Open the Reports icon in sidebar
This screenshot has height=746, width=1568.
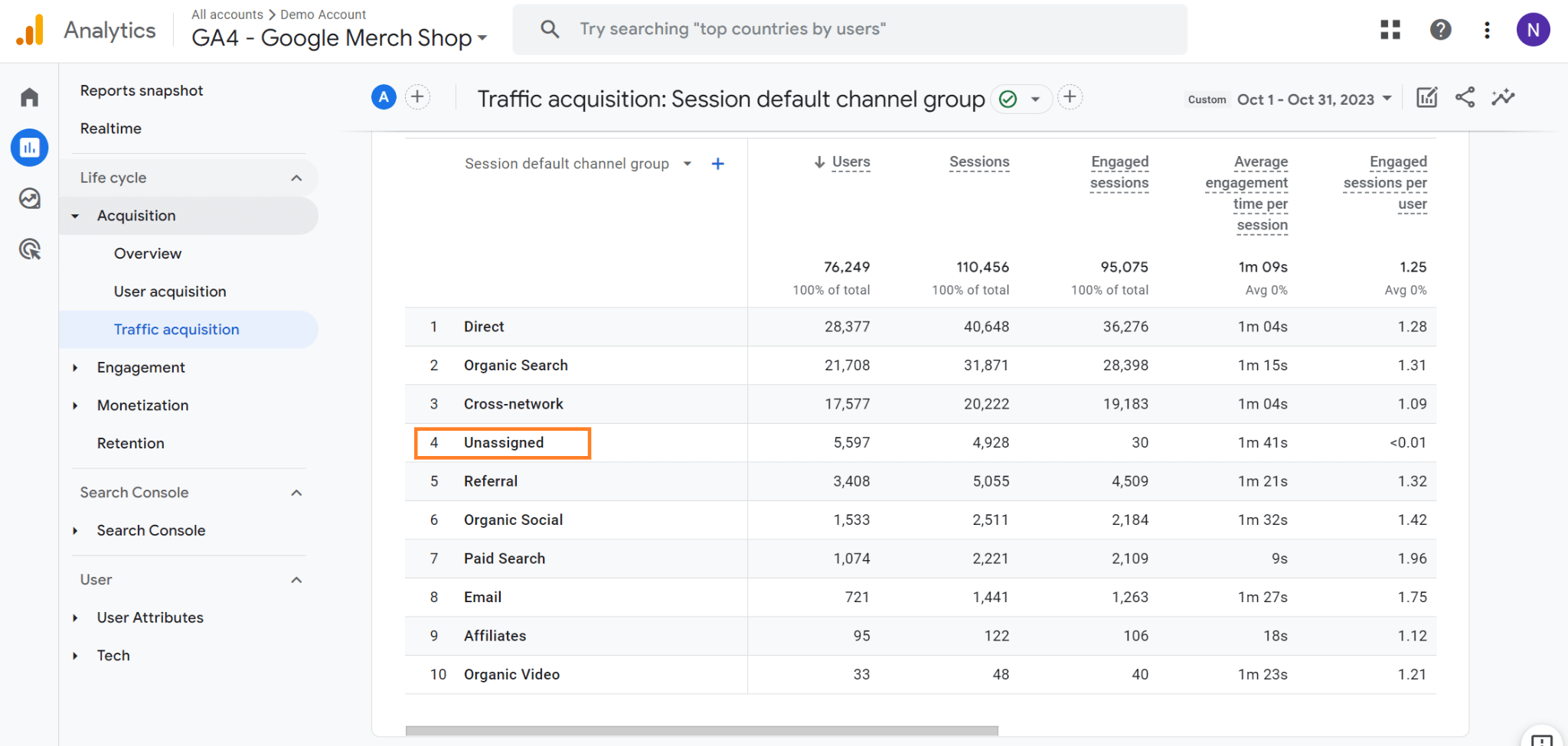click(x=29, y=148)
